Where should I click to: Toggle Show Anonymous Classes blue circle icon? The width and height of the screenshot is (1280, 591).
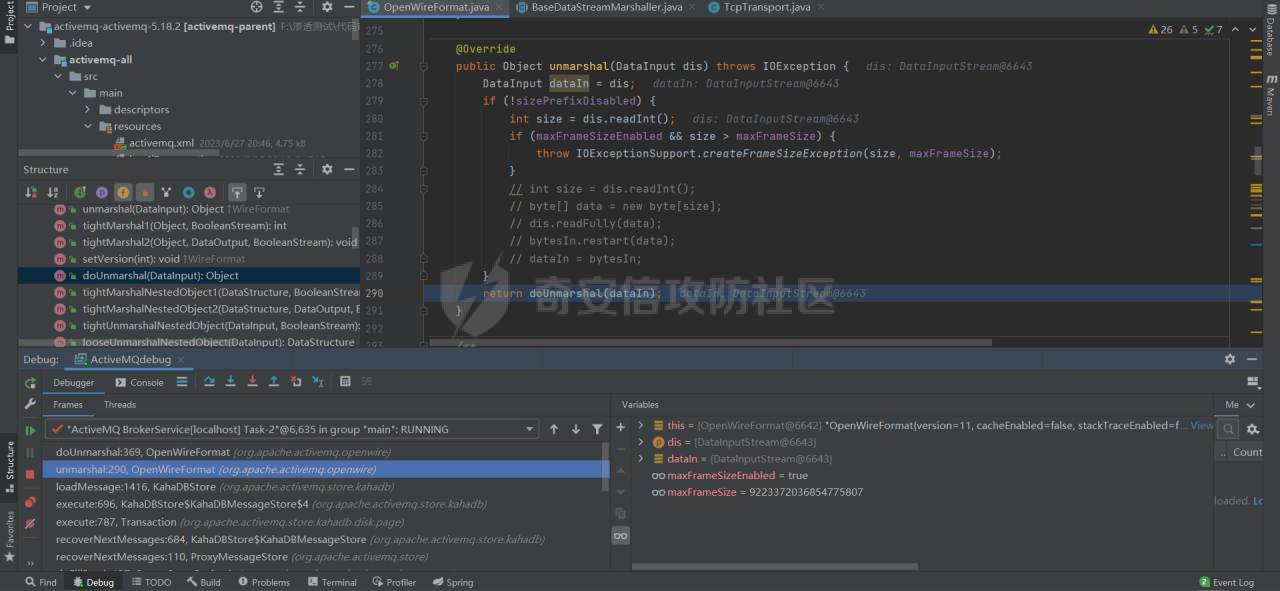click(188, 192)
